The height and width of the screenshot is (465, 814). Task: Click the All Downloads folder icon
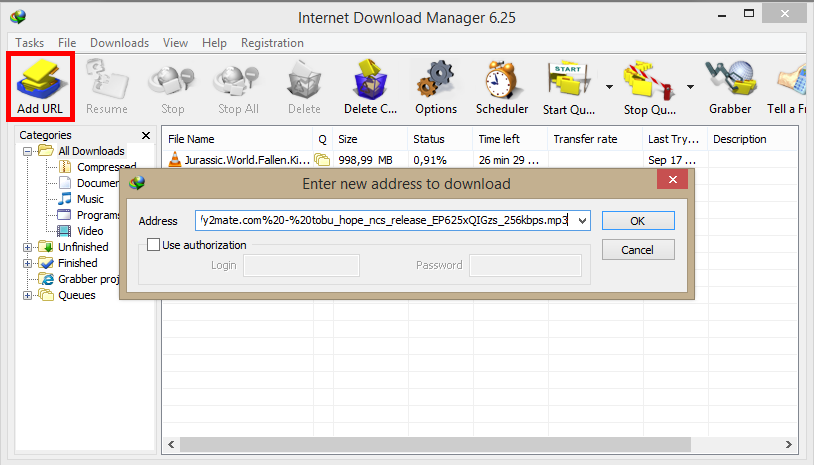click(x=46, y=151)
